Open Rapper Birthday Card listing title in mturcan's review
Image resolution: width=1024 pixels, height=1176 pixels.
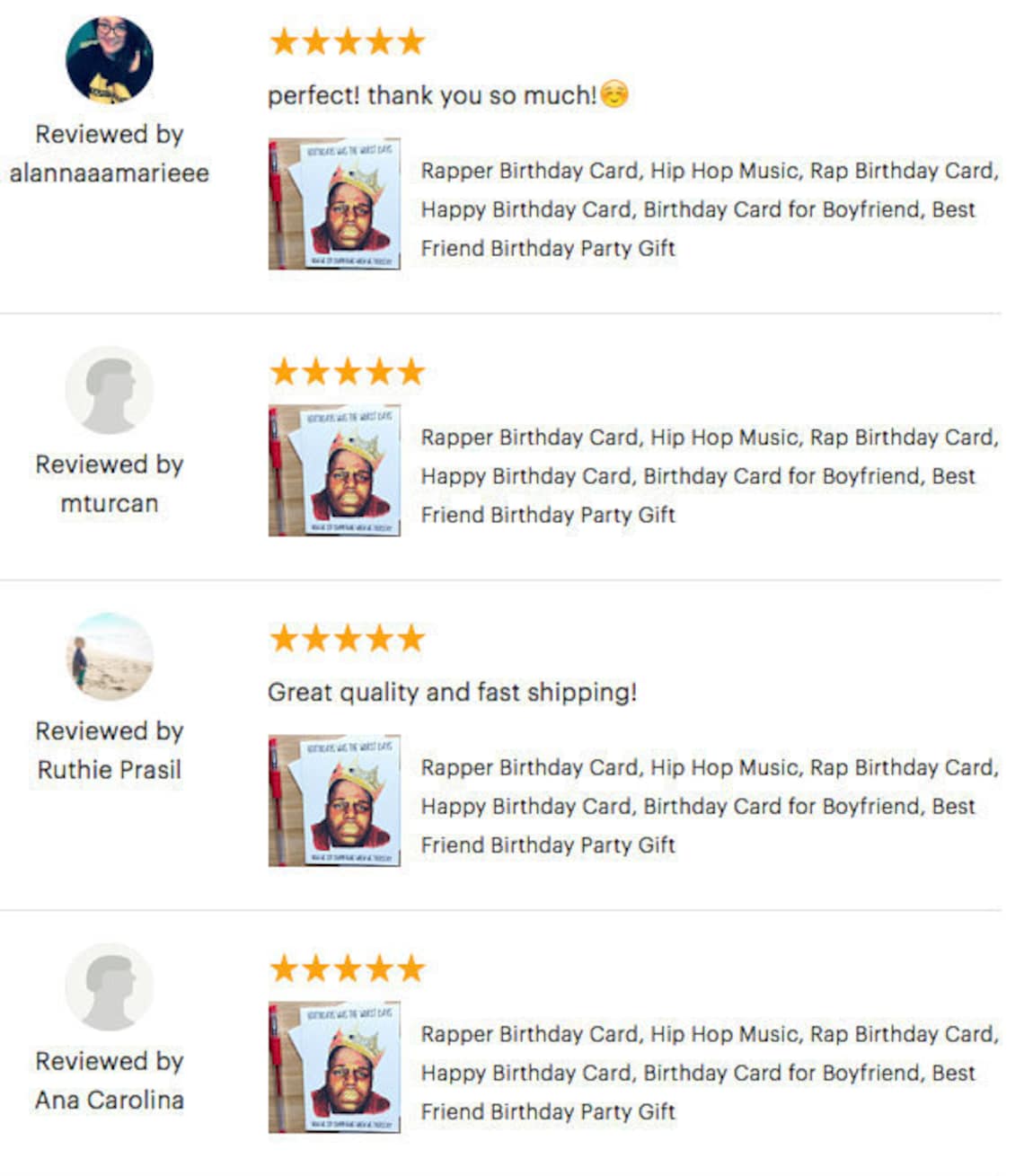click(x=710, y=476)
